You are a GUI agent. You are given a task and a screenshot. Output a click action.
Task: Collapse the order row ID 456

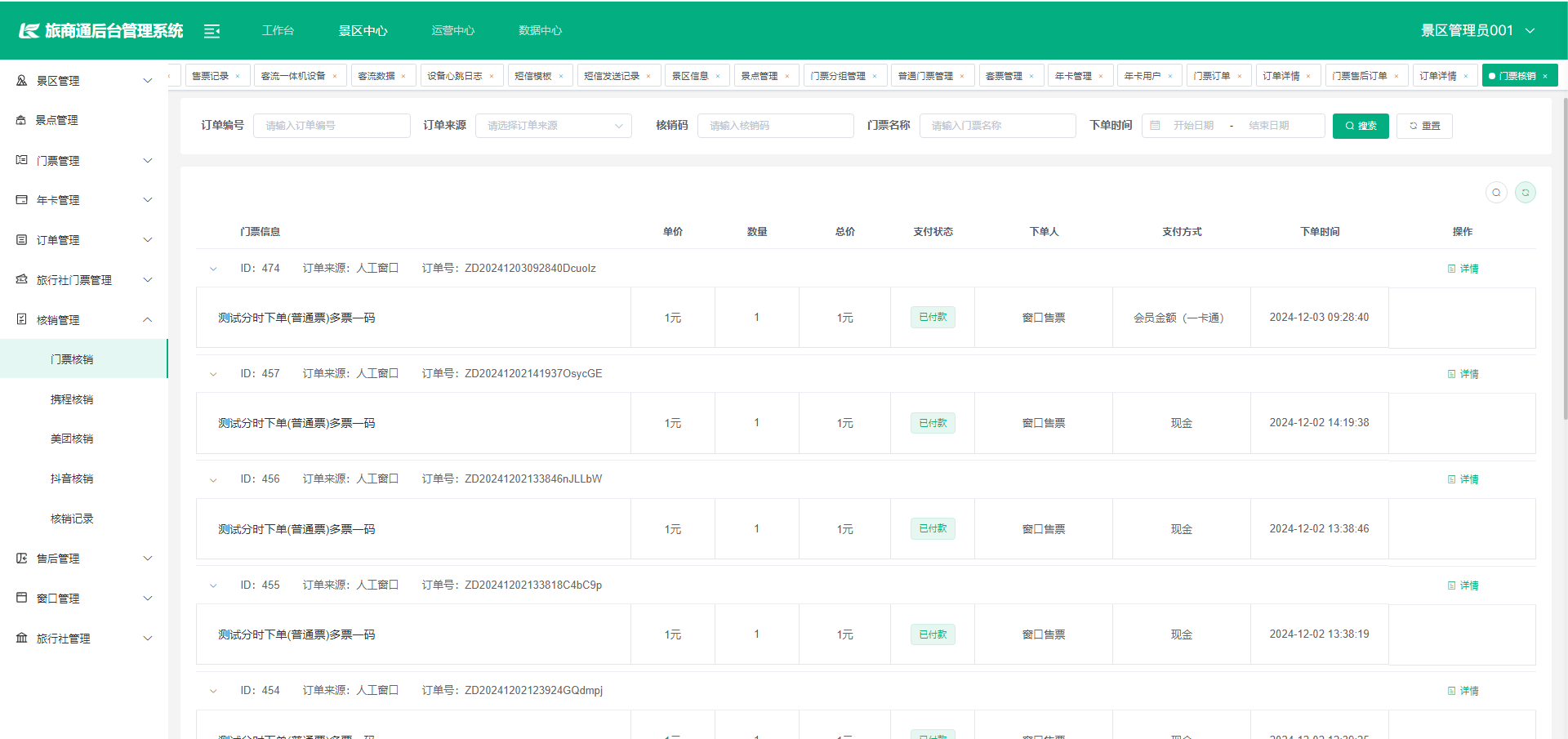213,479
